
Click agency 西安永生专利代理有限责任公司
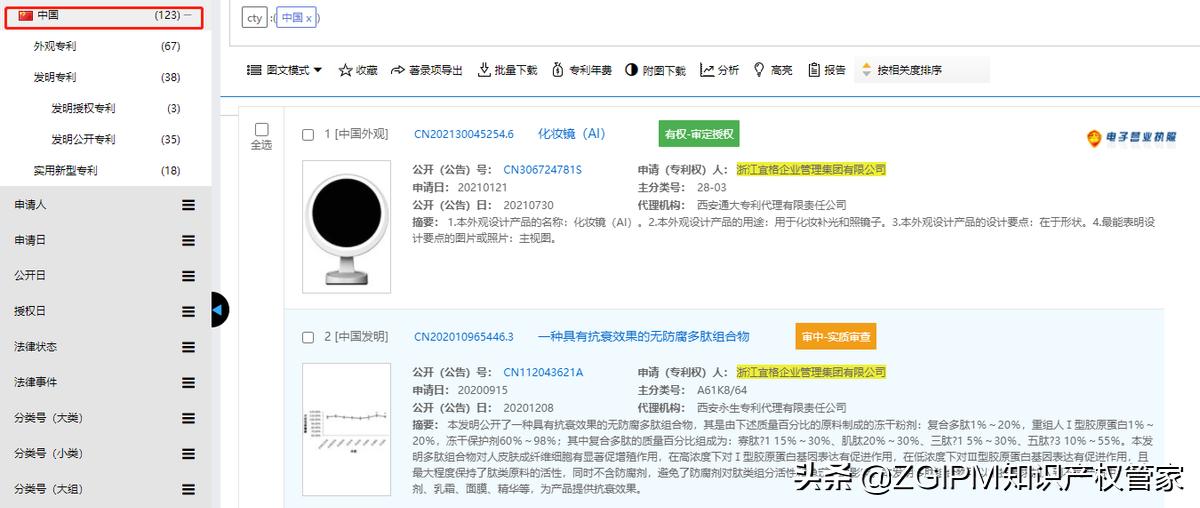(771, 408)
